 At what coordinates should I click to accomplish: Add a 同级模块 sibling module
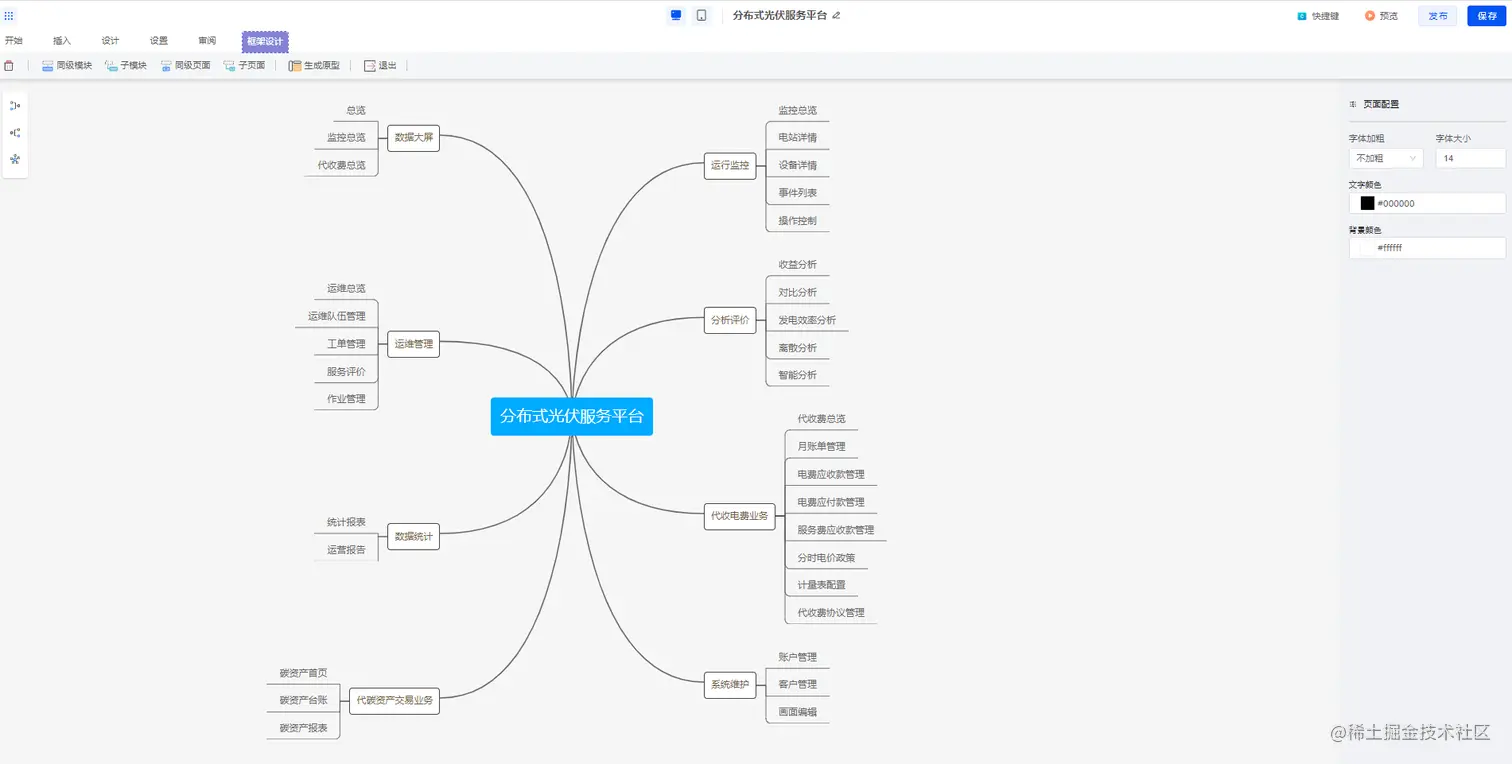tap(67, 65)
